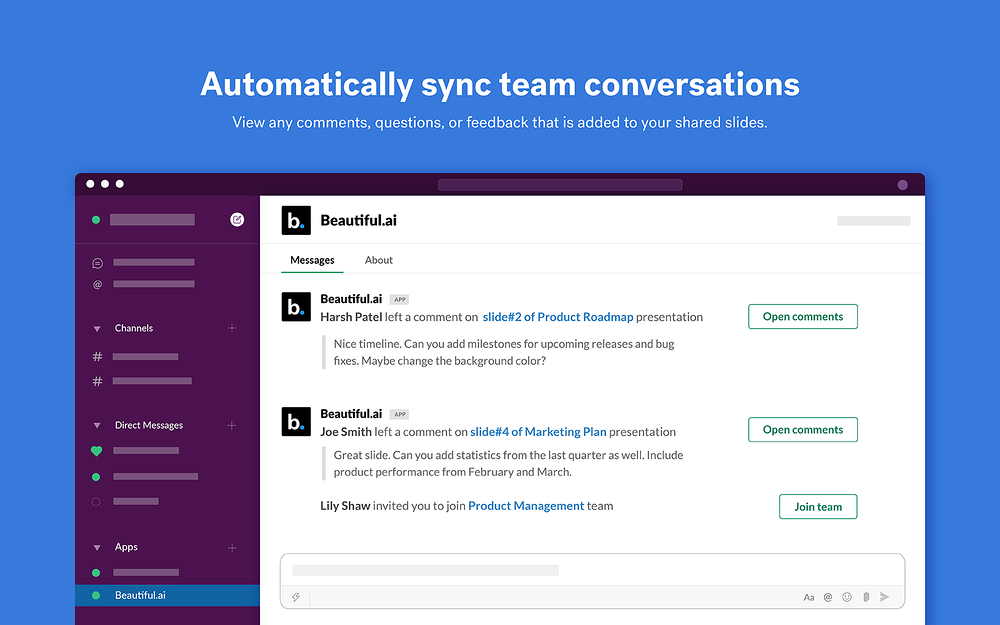Select the heart direct message entry

[135, 451]
